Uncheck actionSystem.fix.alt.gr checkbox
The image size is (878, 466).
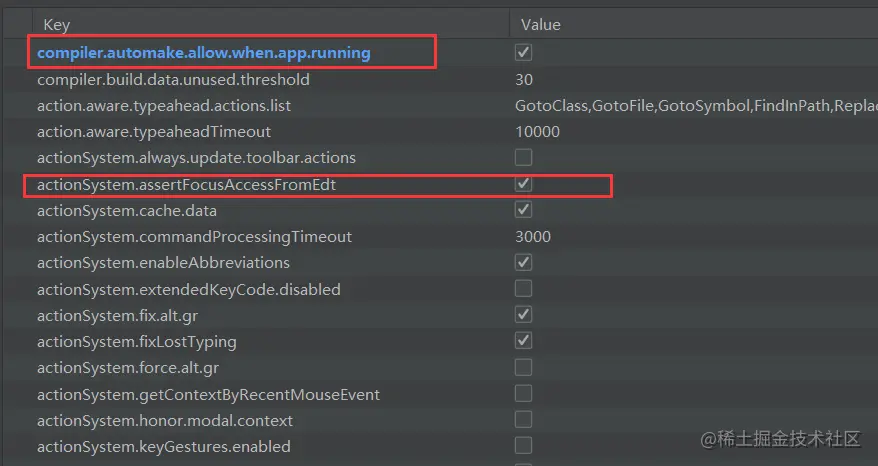(524, 315)
